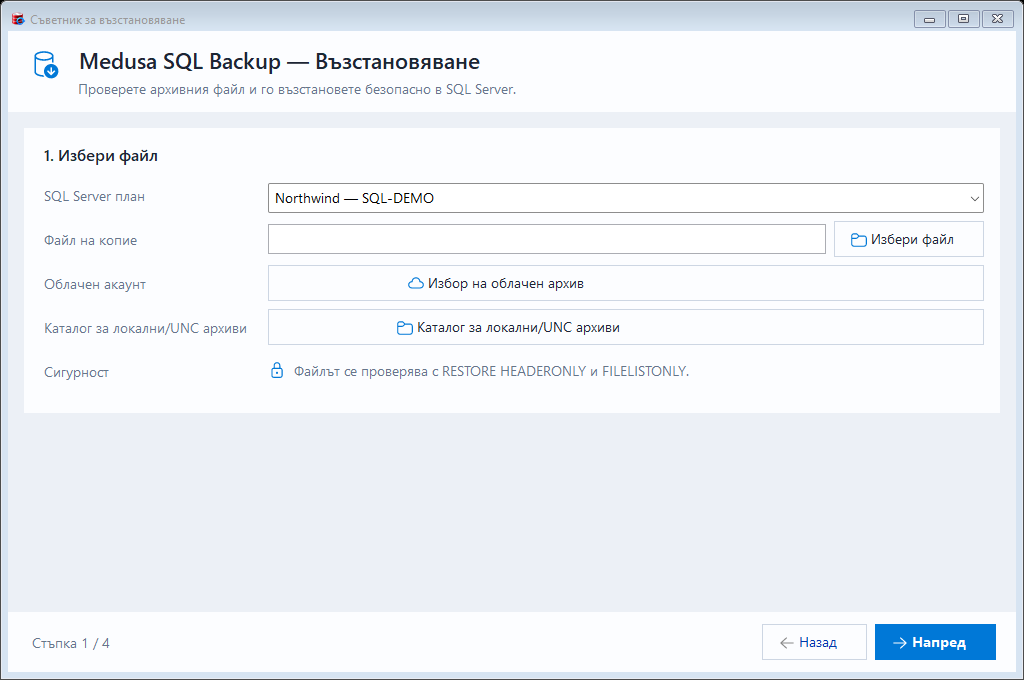
Task: Click the app icon in the title bar
Action: pos(18,20)
